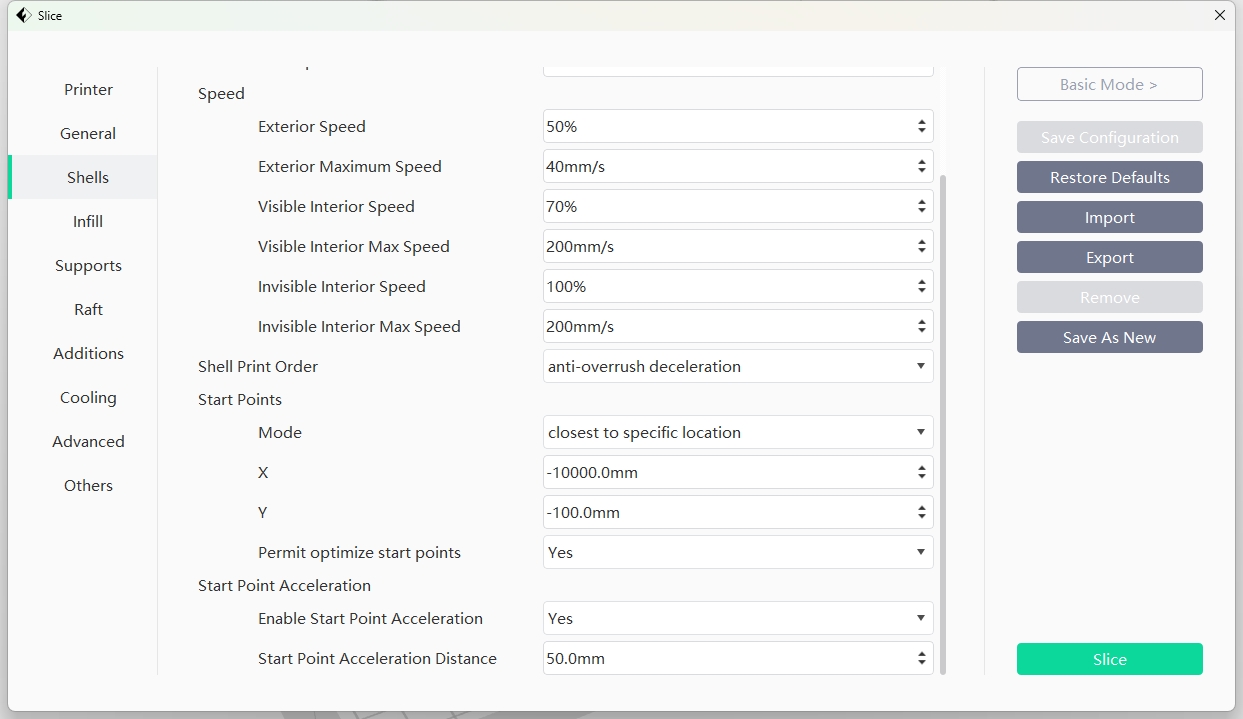Open Permit optimize start points dropdown

(x=737, y=552)
